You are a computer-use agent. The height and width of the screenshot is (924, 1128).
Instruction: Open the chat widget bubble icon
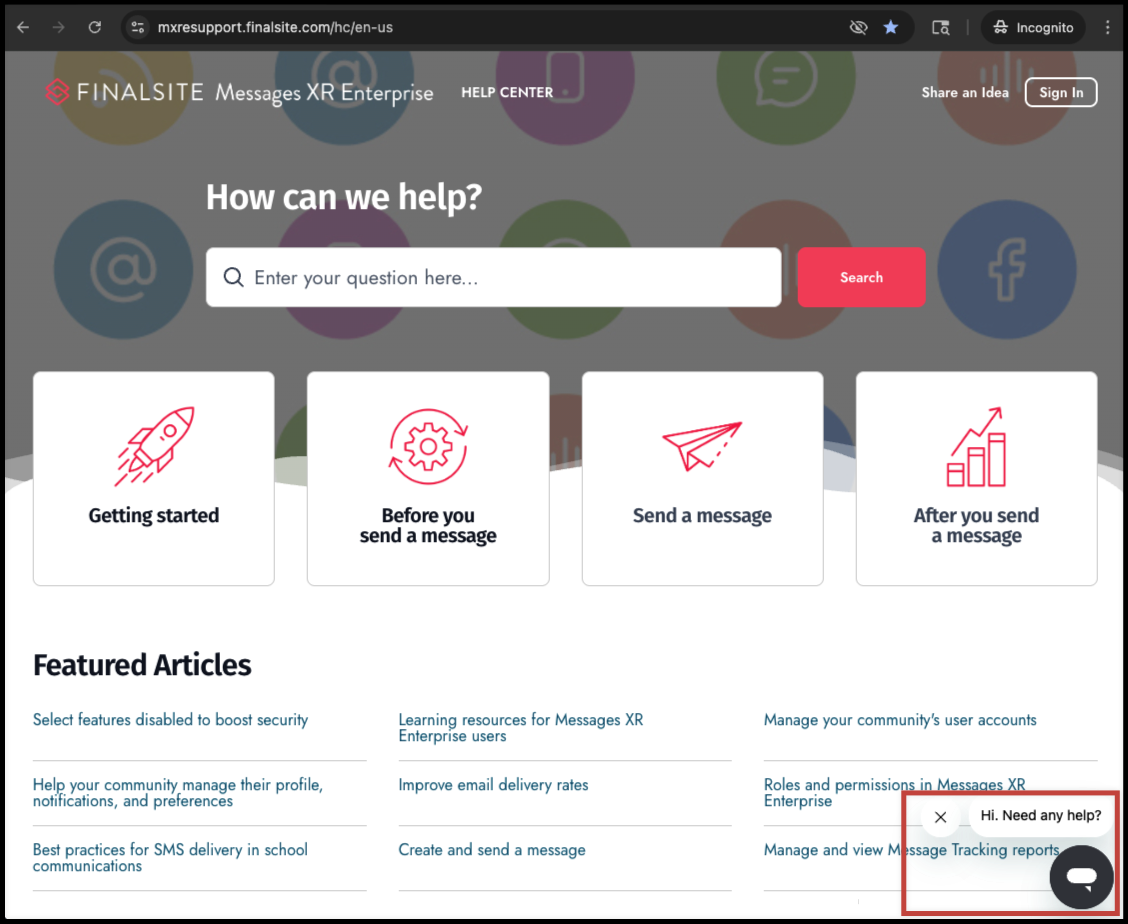[x=1081, y=877]
